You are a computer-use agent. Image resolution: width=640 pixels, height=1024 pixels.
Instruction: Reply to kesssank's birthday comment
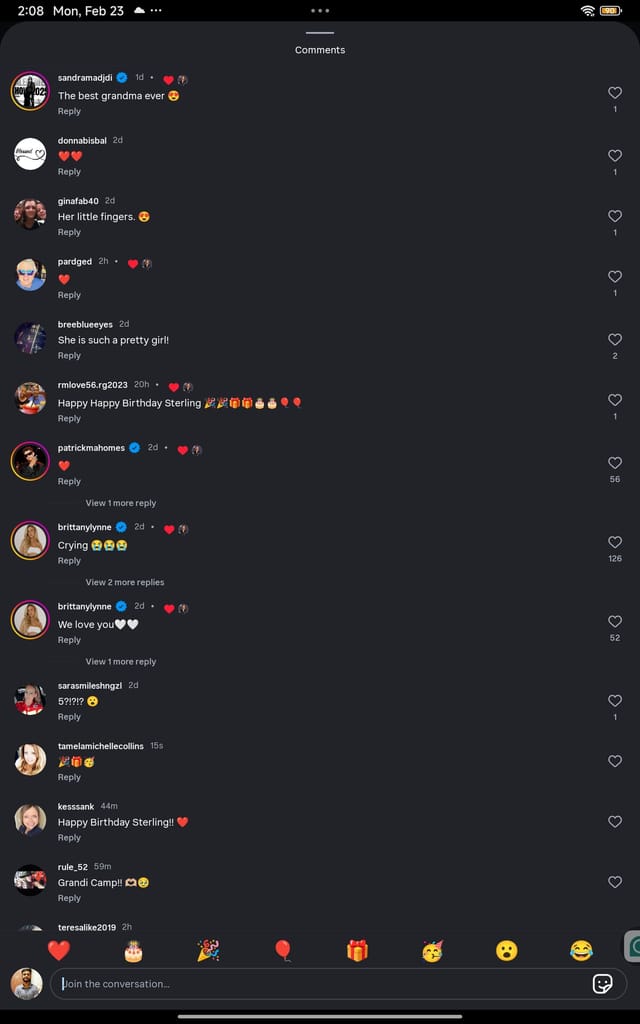click(69, 838)
